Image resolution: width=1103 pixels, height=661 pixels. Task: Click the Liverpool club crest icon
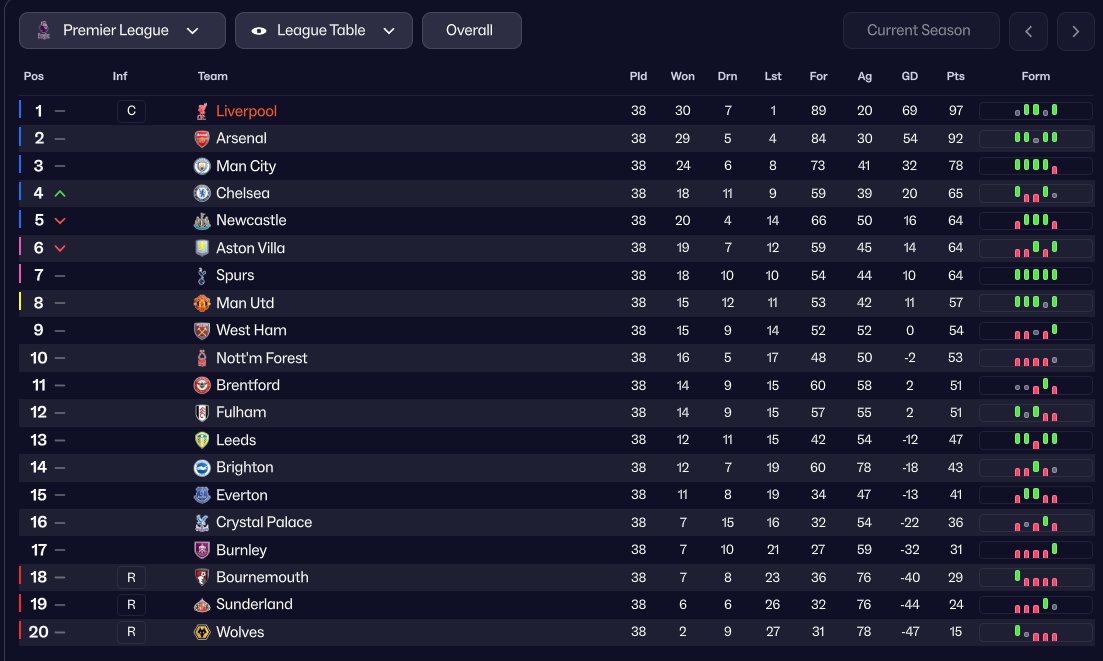click(202, 111)
